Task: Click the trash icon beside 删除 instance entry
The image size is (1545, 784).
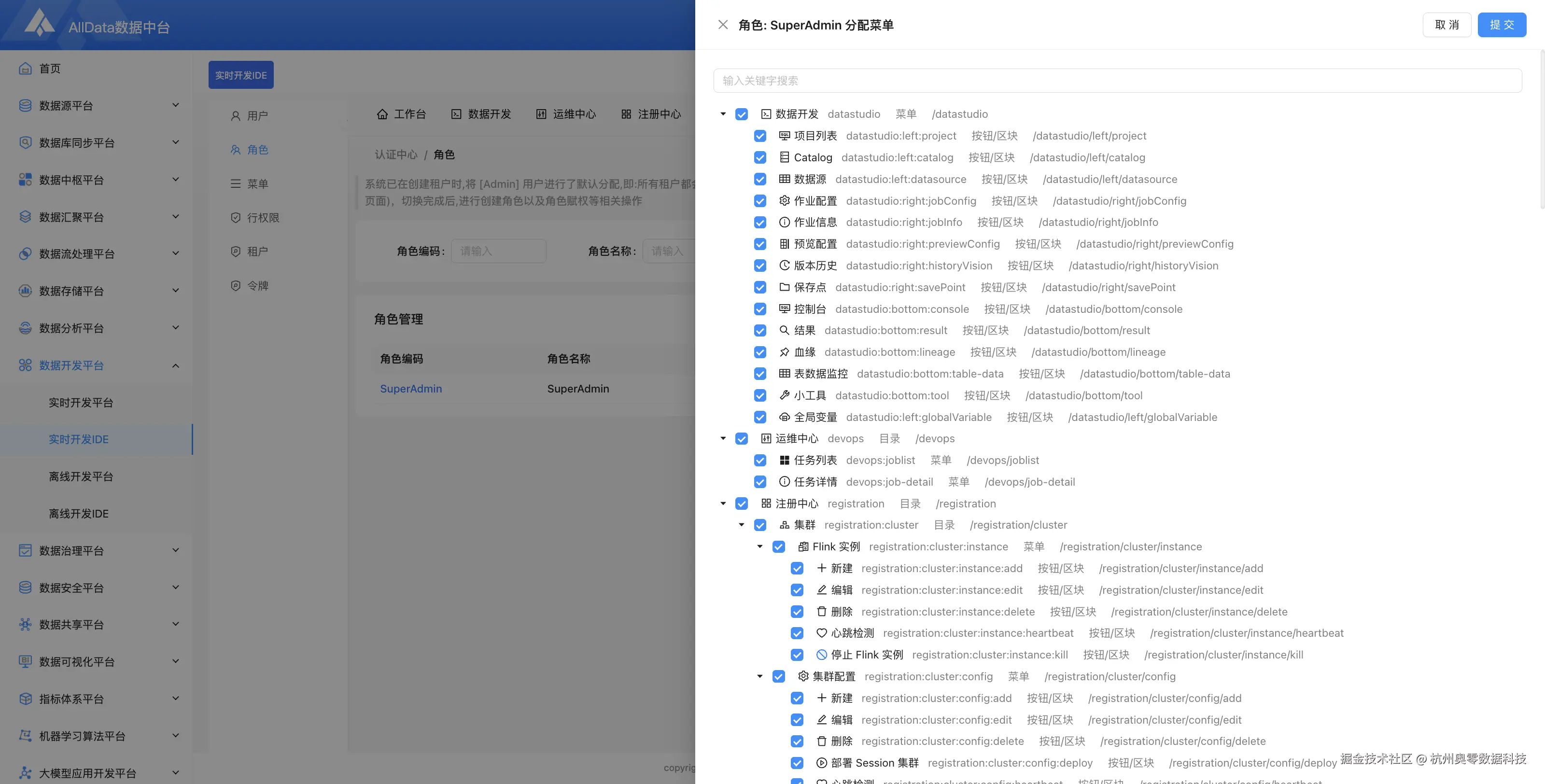Action: [x=821, y=612]
